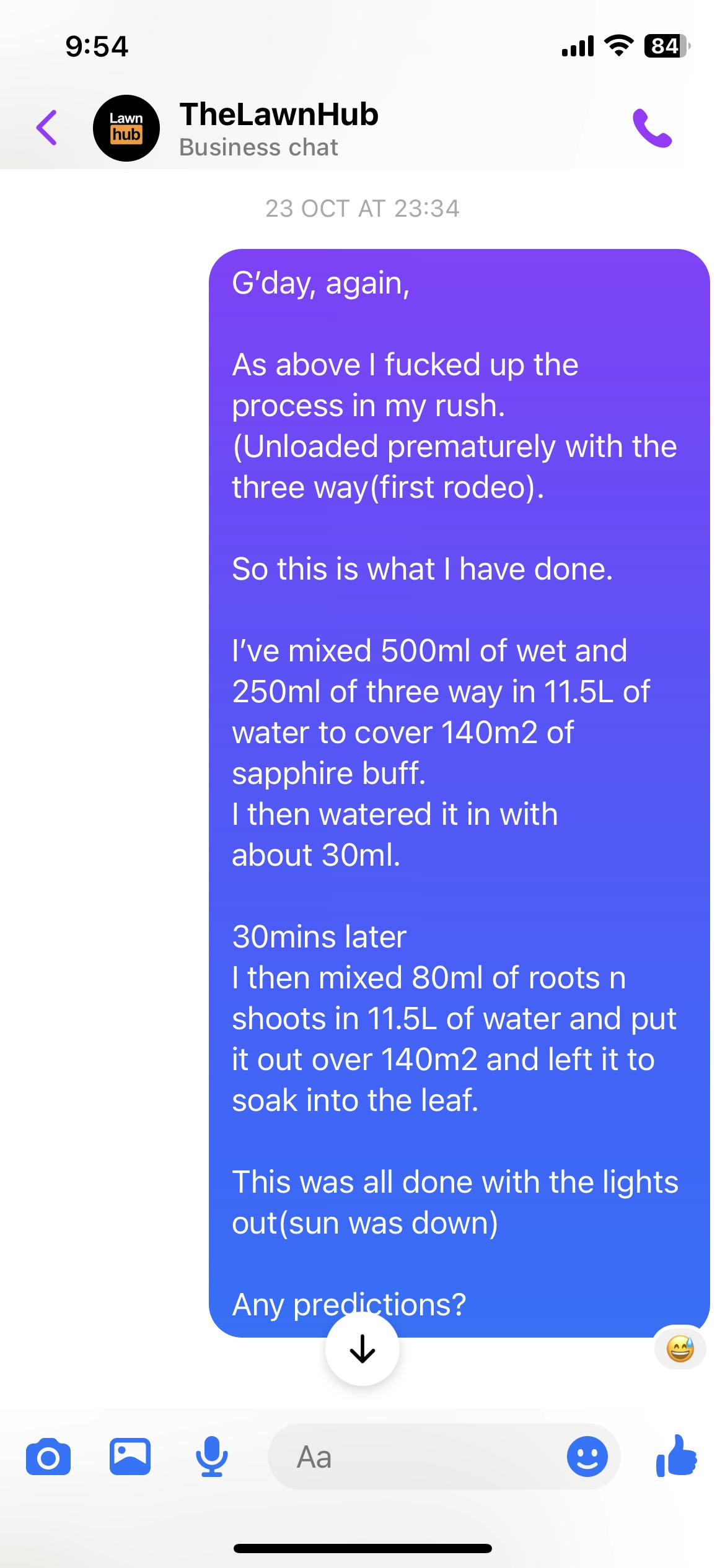The height and width of the screenshot is (1568, 725).
Task: Tap the purple back arrow
Action: [x=46, y=128]
